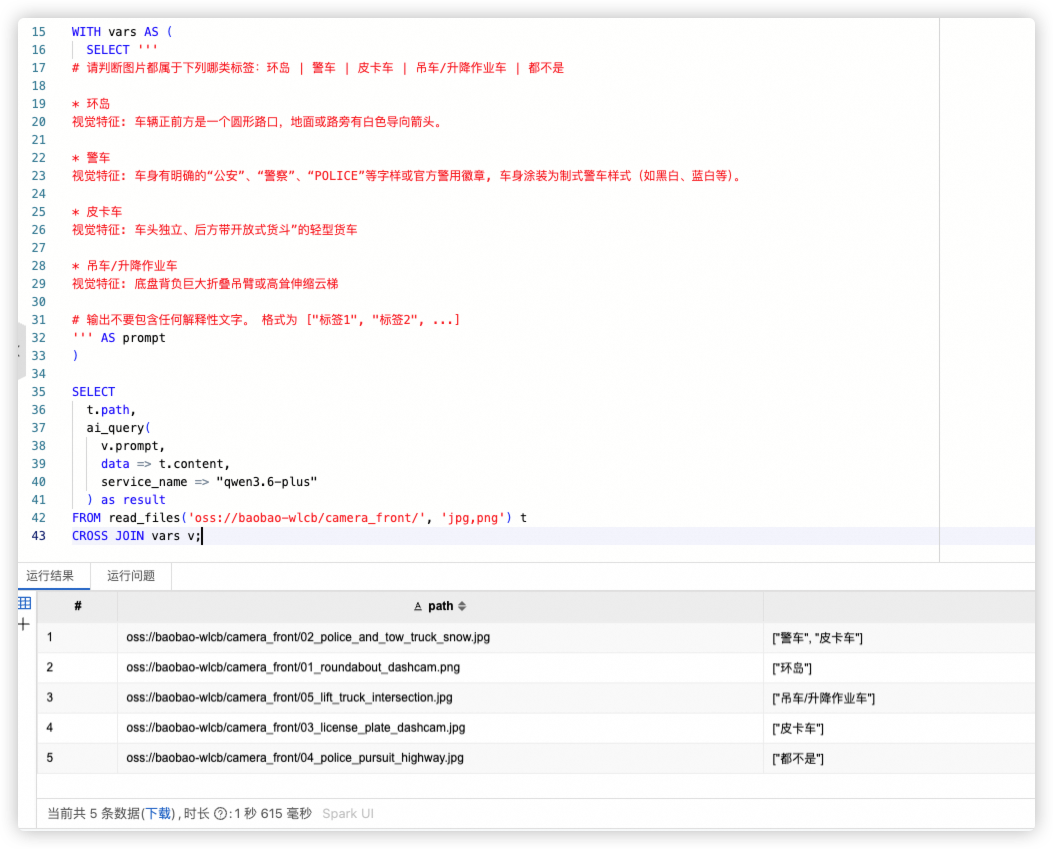
Task: Click row number 5 in results
Action: [x=50, y=758]
